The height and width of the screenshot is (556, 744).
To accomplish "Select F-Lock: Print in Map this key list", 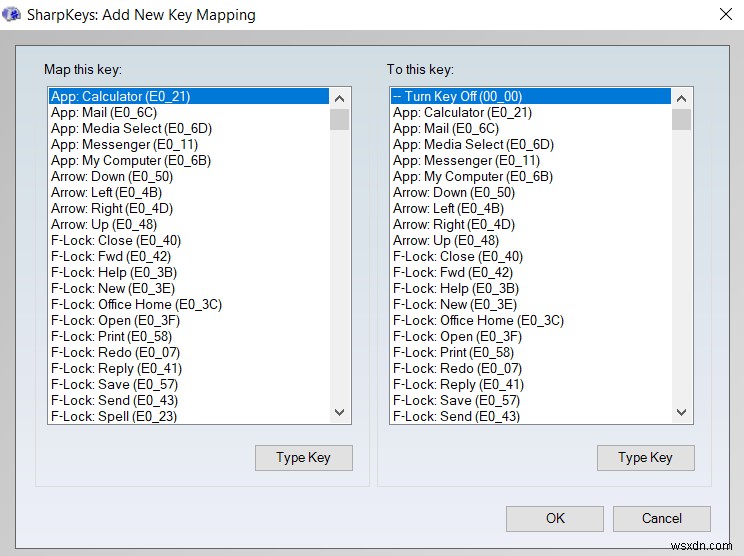I will tap(189, 336).
